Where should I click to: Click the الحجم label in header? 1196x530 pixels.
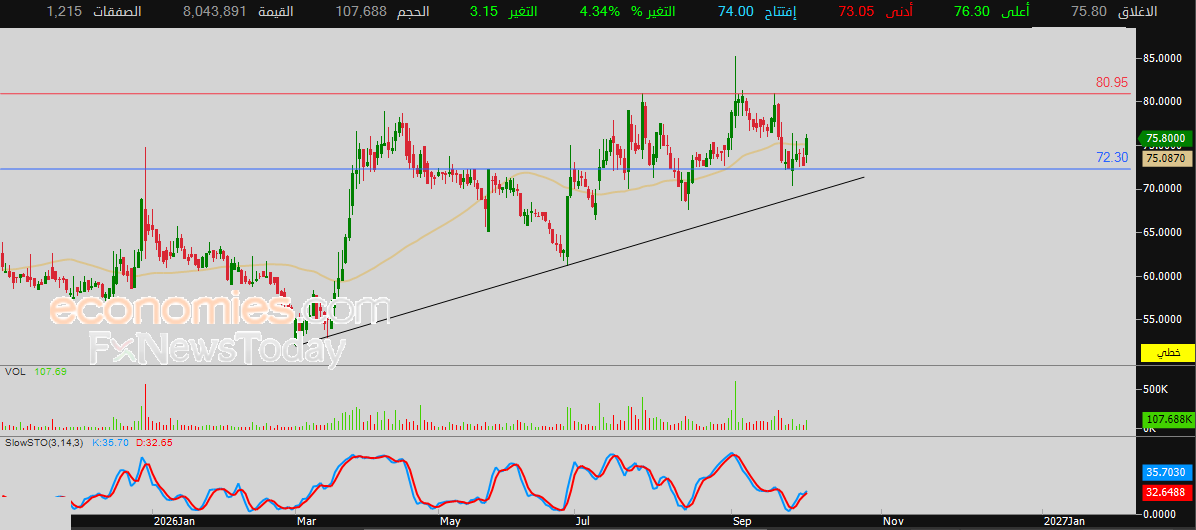[412, 11]
